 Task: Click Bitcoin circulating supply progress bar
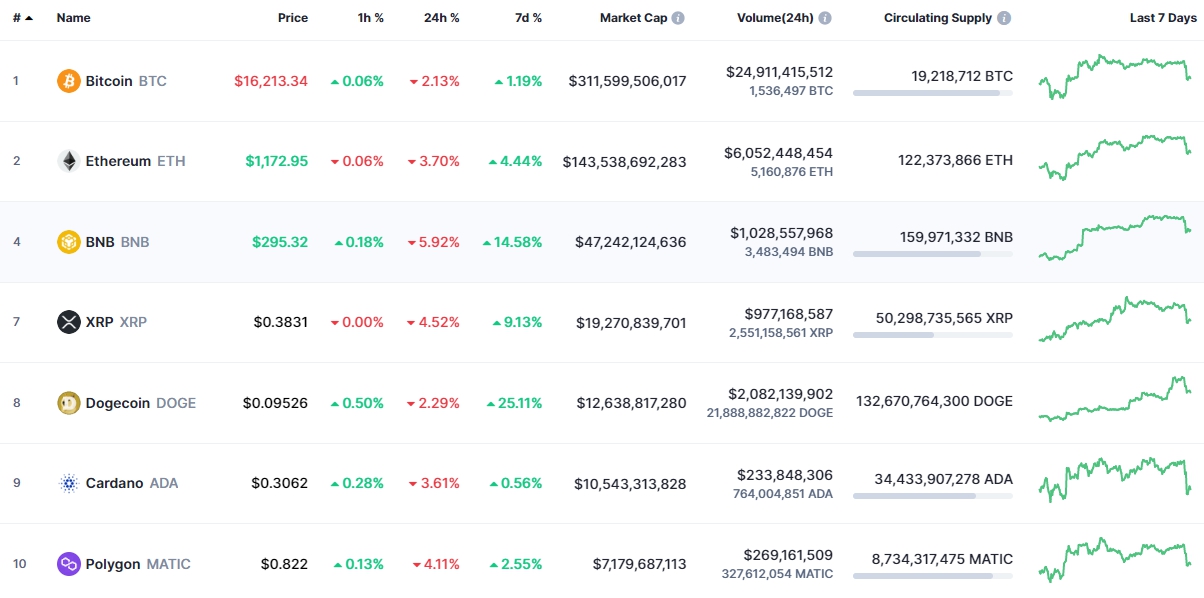(x=933, y=93)
